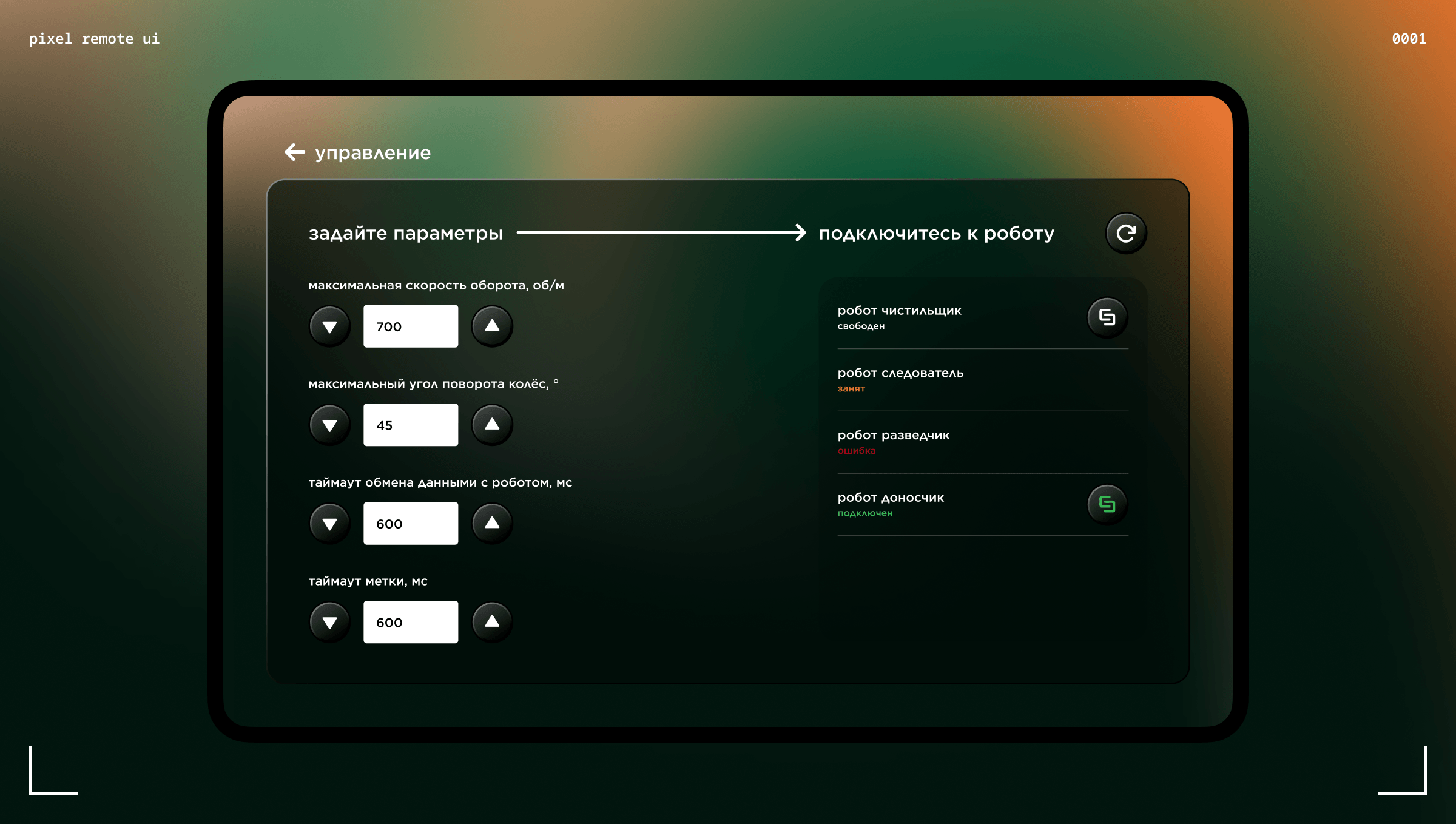Decrease таймаут метки value
The width and height of the screenshot is (1456, 824).
pos(330,623)
